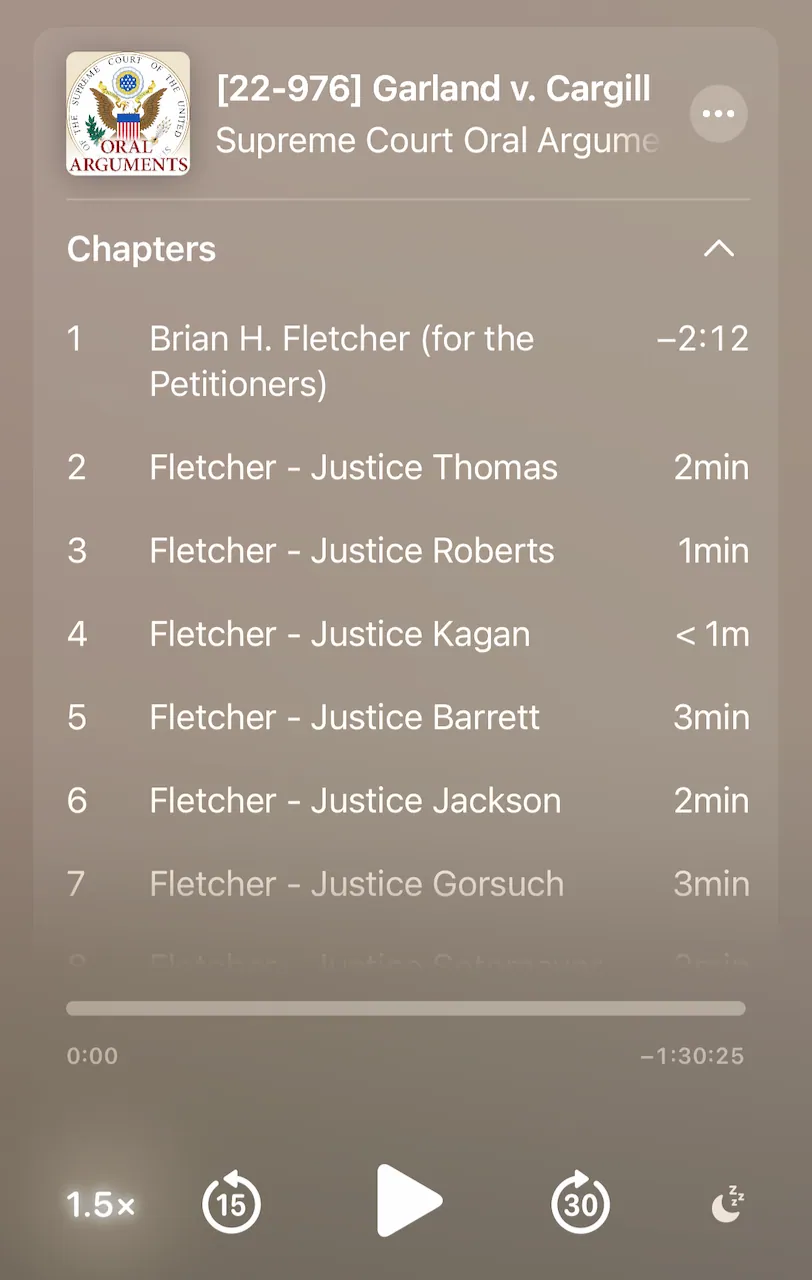The image size is (812, 1280).
Task: Tap the Garland v. Cargill episode title
Action: 434,89
